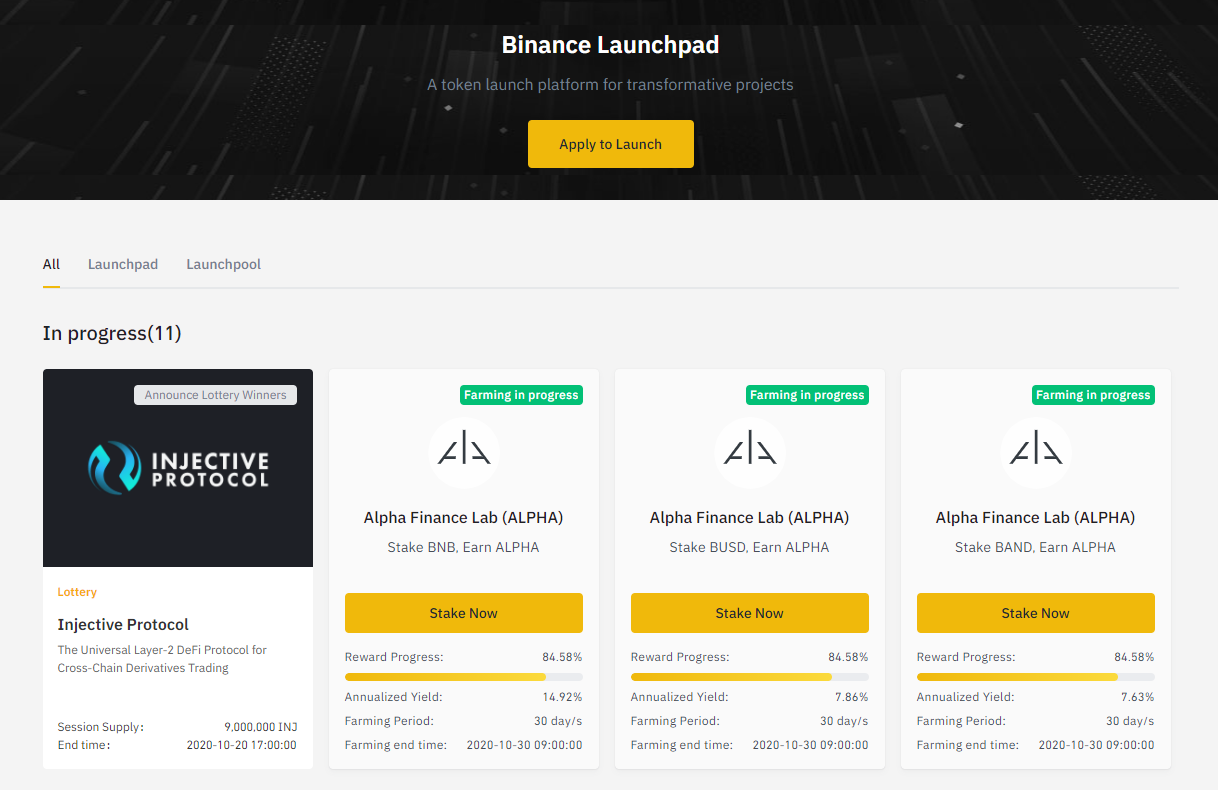Click the In progress(11) heading
The width and height of the screenshot is (1218, 790).
click(112, 333)
